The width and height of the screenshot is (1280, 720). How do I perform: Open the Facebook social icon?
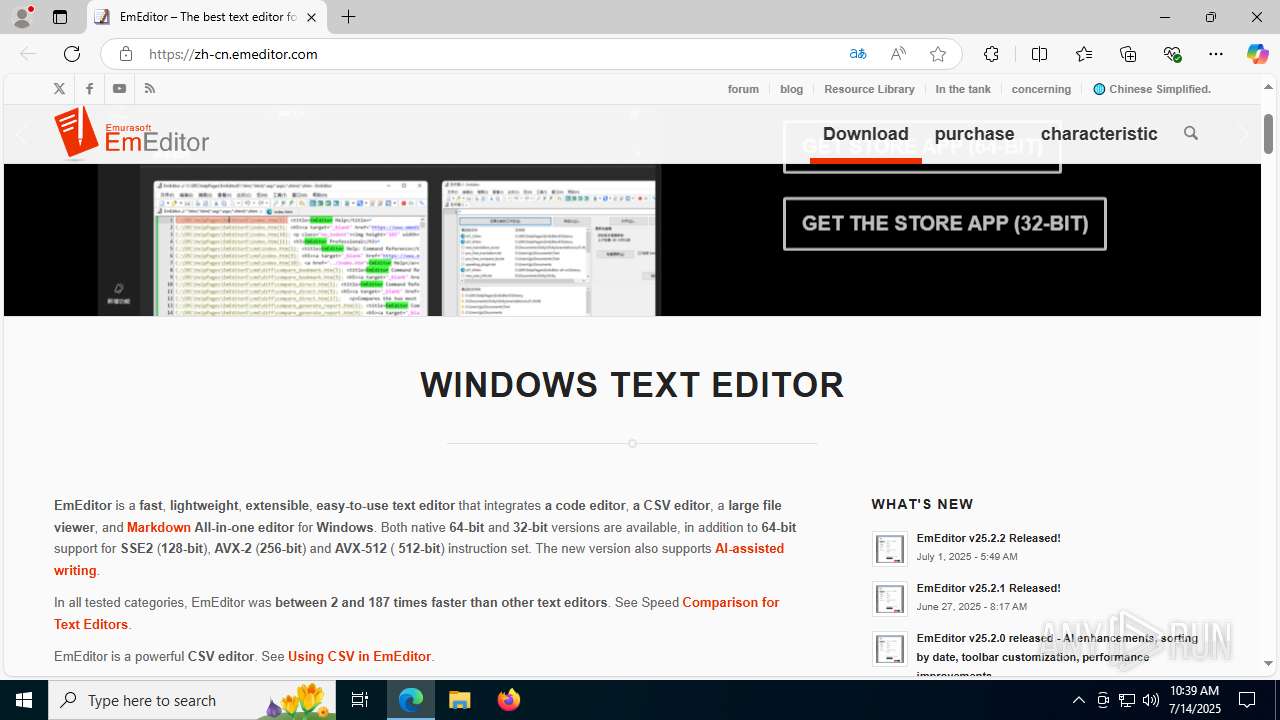pos(89,89)
